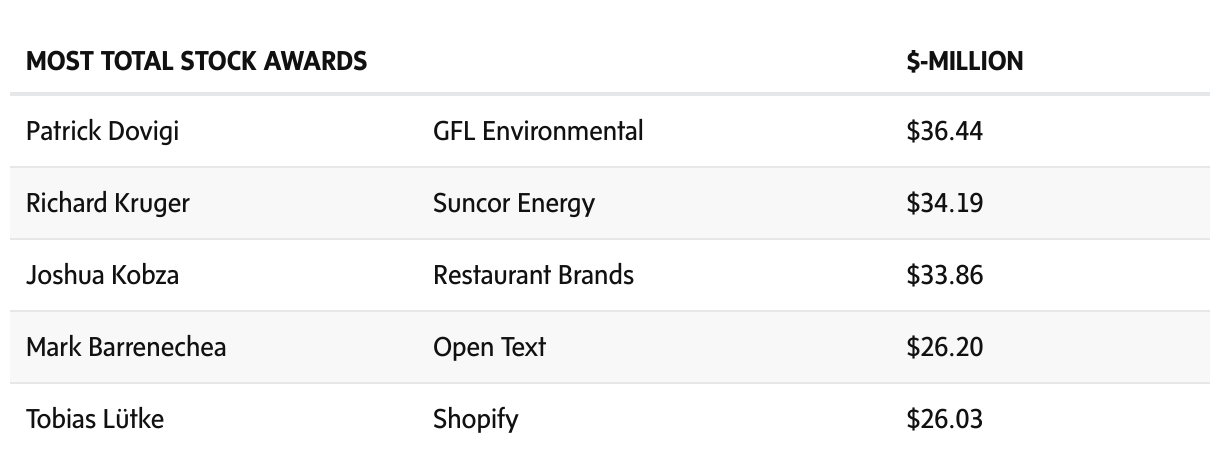Click the $36.44 amount

click(x=944, y=131)
